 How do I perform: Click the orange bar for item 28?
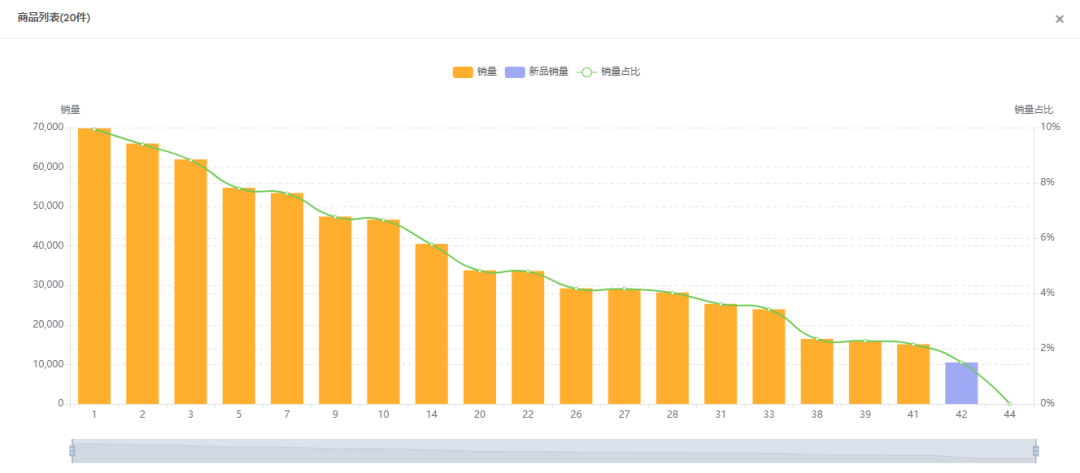[672, 348]
